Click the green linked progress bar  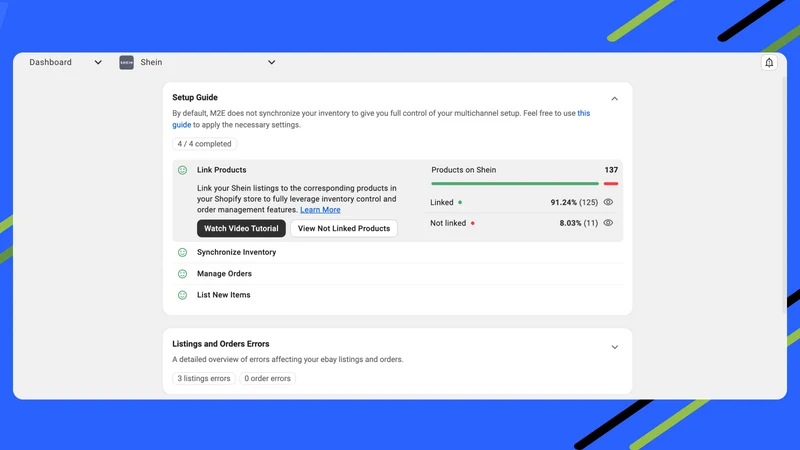(515, 184)
